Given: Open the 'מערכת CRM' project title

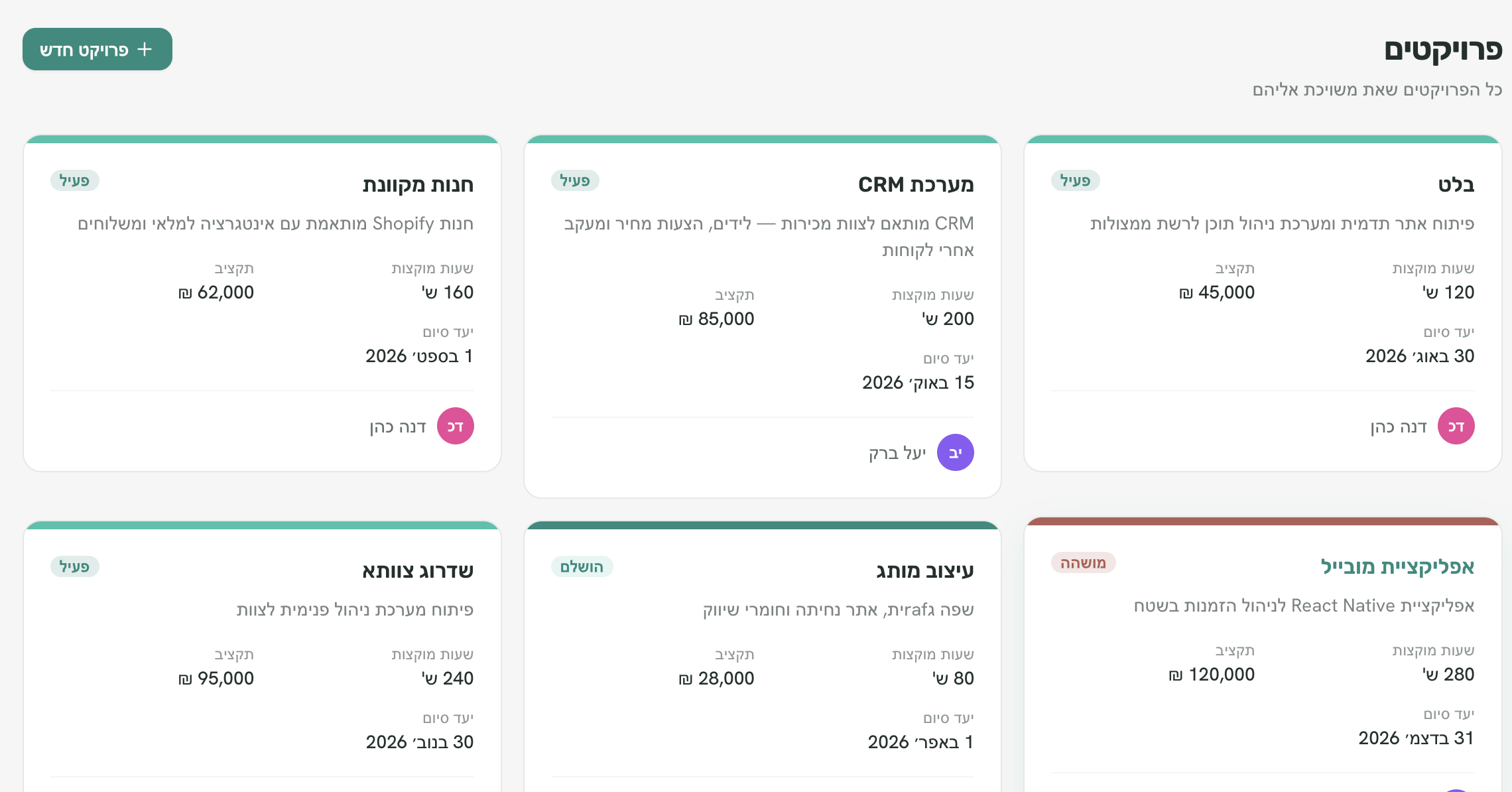Looking at the screenshot, I should click(x=916, y=184).
